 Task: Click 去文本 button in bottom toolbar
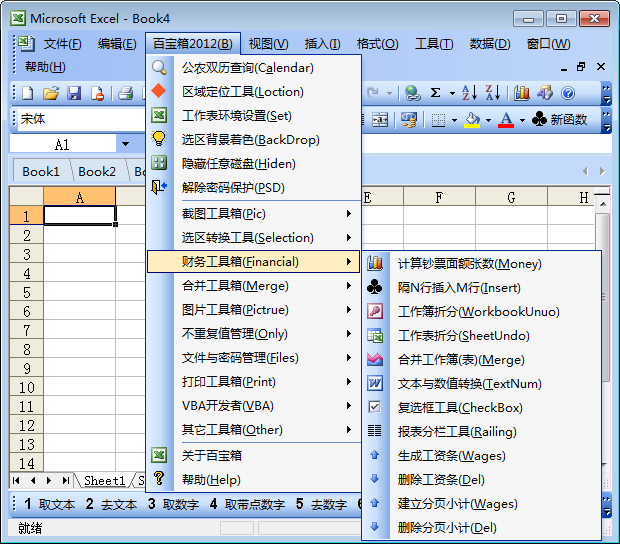click(x=112, y=504)
